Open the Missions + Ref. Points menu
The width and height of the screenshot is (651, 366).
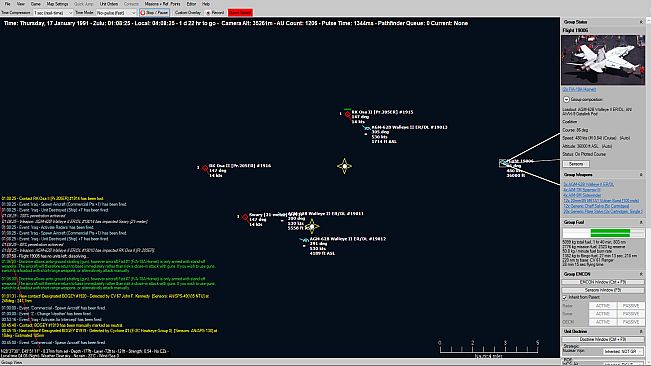tap(162, 4)
